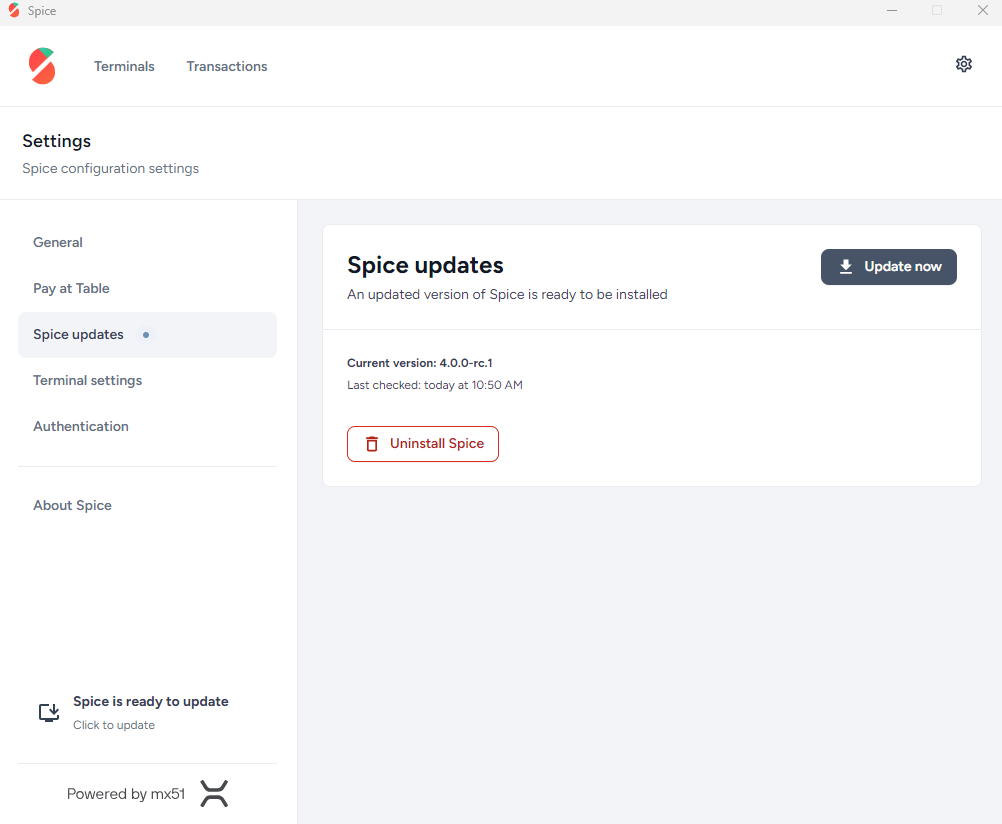
Task: Minimize the Spice window
Action: tap(892, 10)
